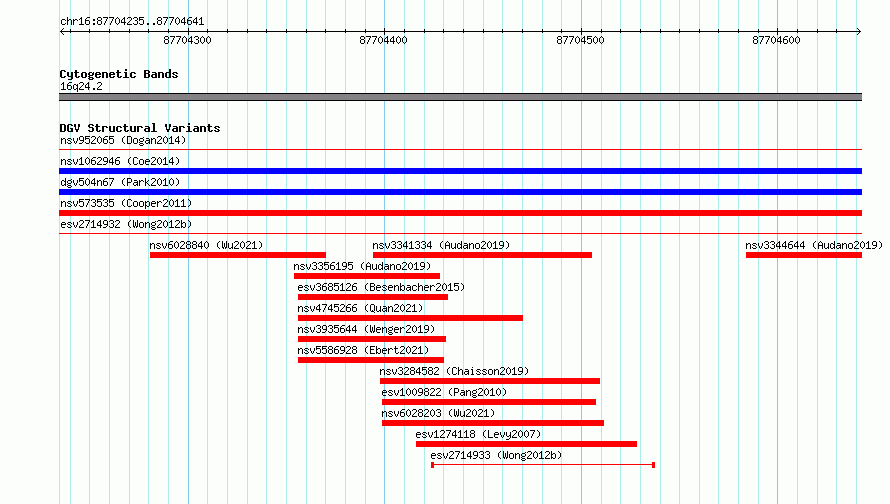The height and width of the screenshot is (504, 890).
Task: Click the red bar under nsv3341334
Action: [482, 255]
